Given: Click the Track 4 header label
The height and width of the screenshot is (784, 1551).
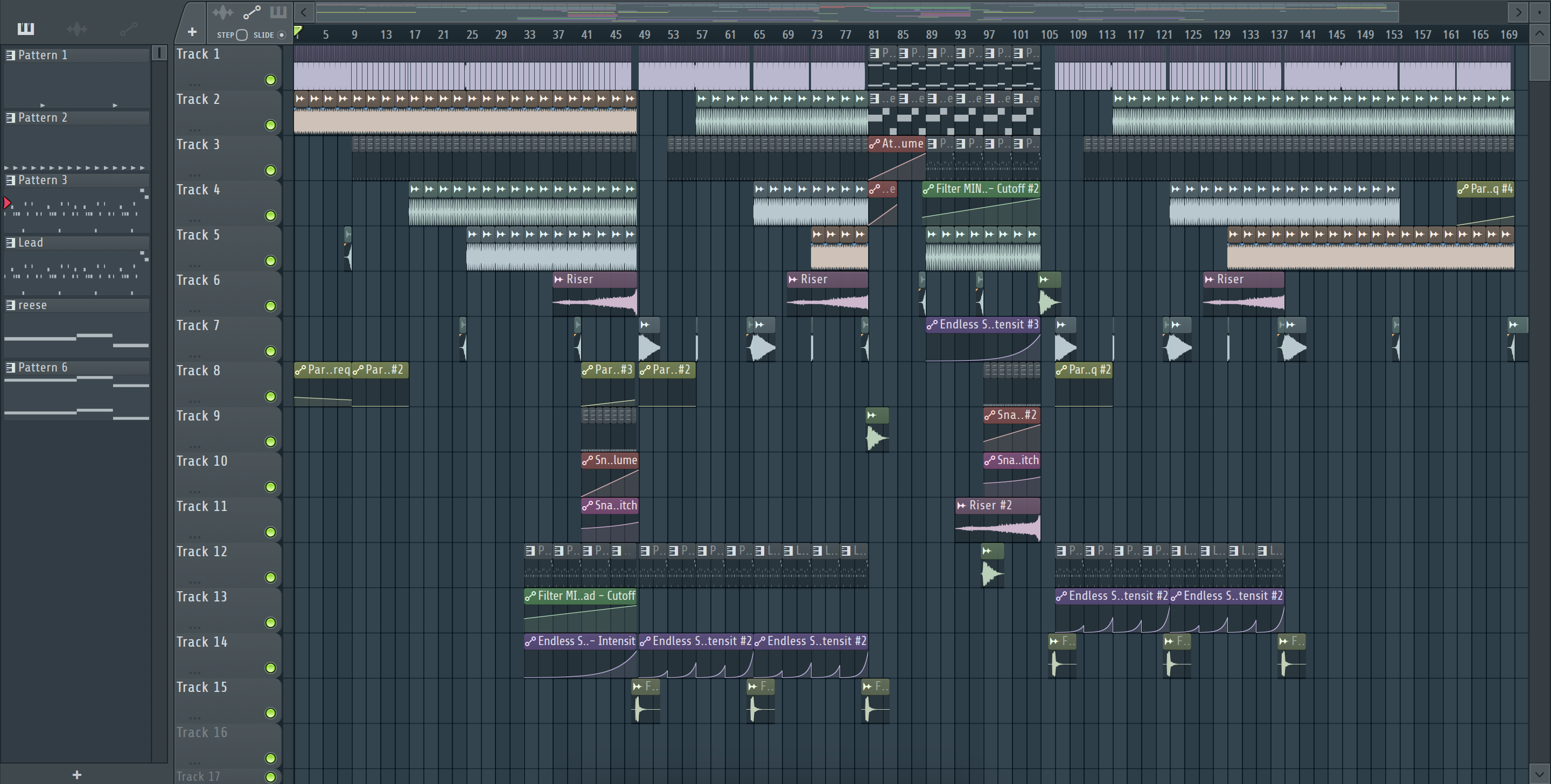Looking at the screenshot, I should click(198, 190).
